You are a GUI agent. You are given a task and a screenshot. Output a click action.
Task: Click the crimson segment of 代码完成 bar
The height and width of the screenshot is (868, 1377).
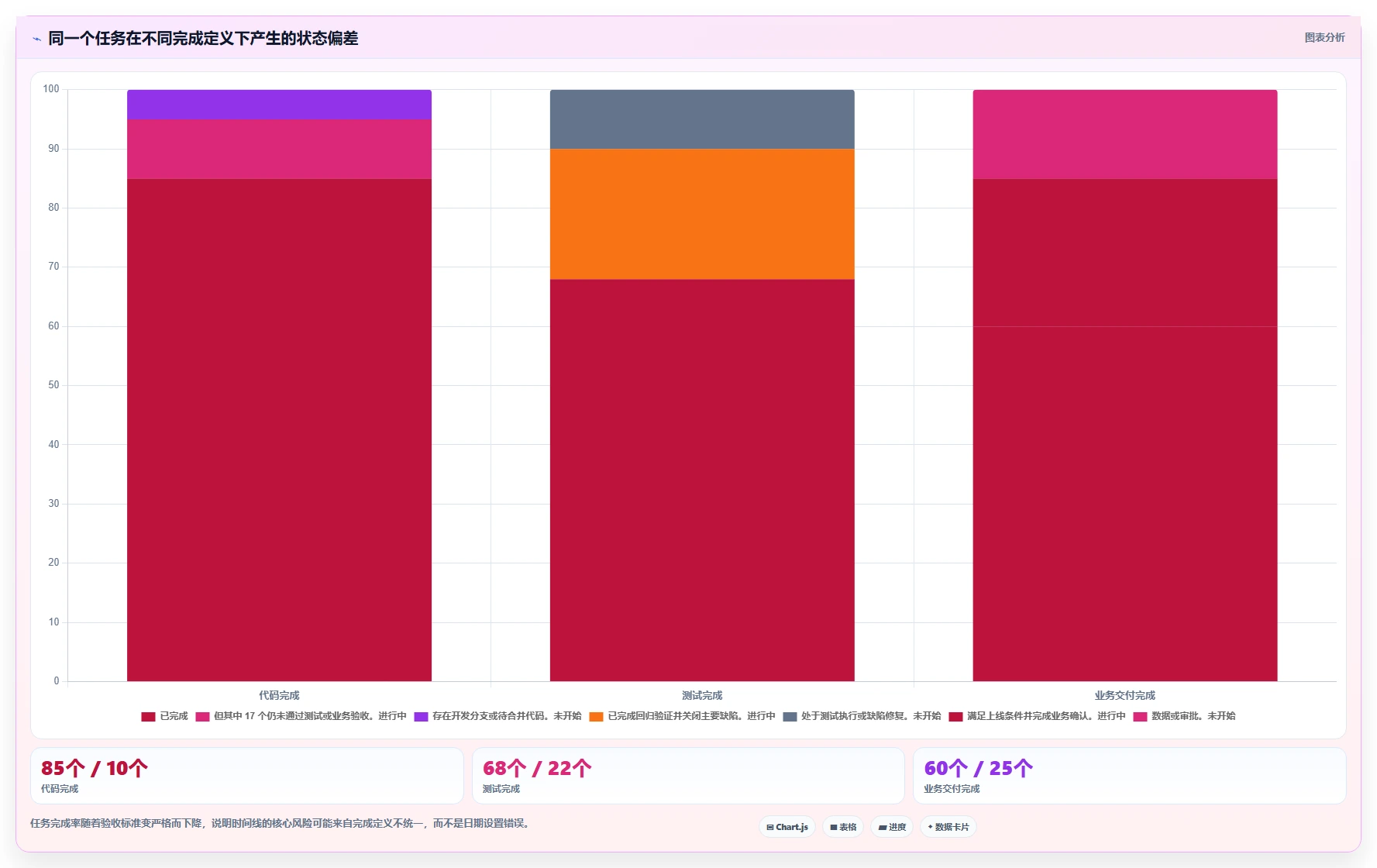279,430
